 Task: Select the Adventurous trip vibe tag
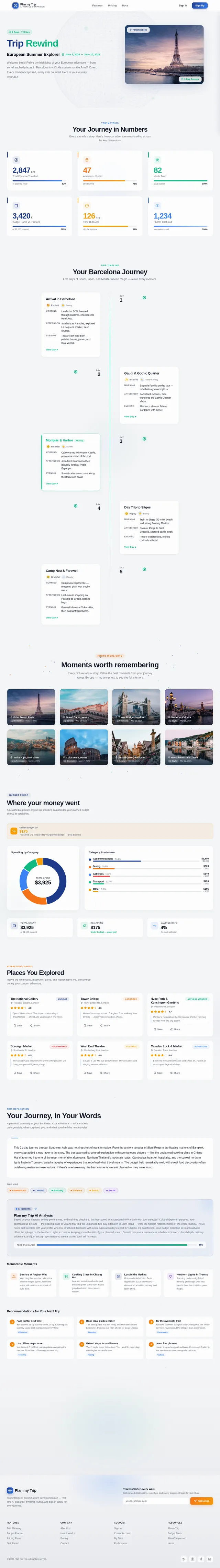click(x=18, y=1190)
